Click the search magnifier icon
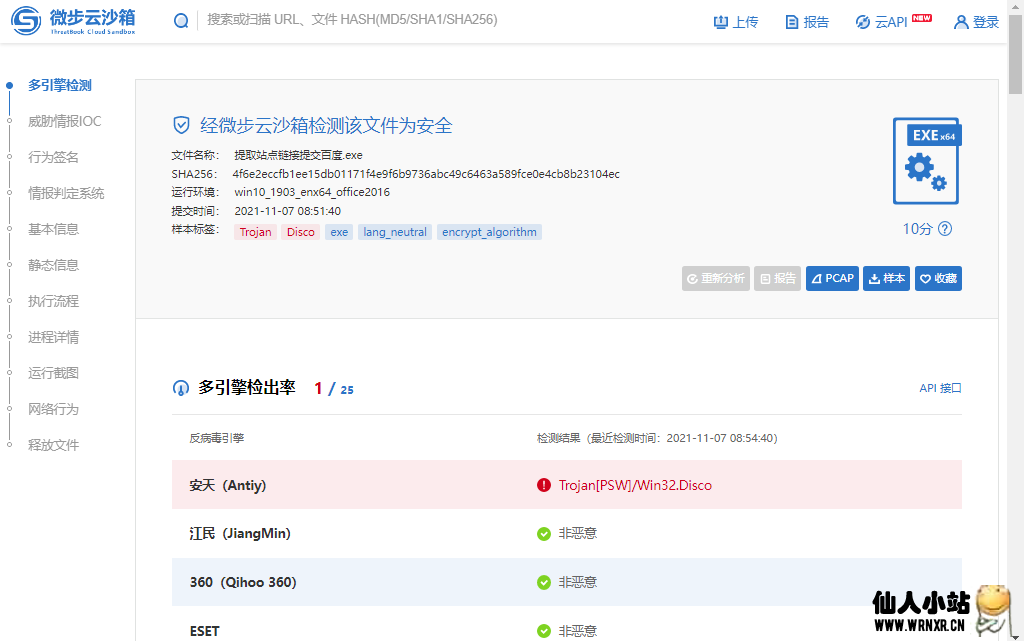 [181, 21]
